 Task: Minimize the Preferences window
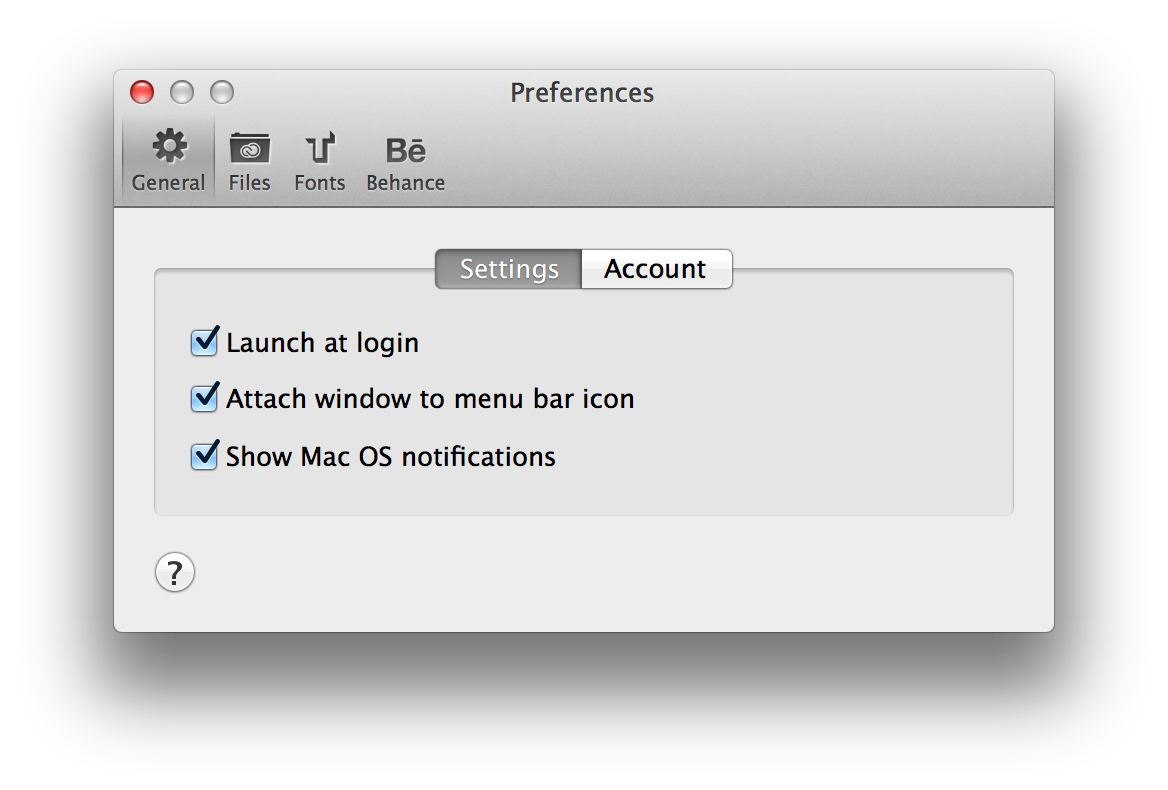click(x=182, y=92)
